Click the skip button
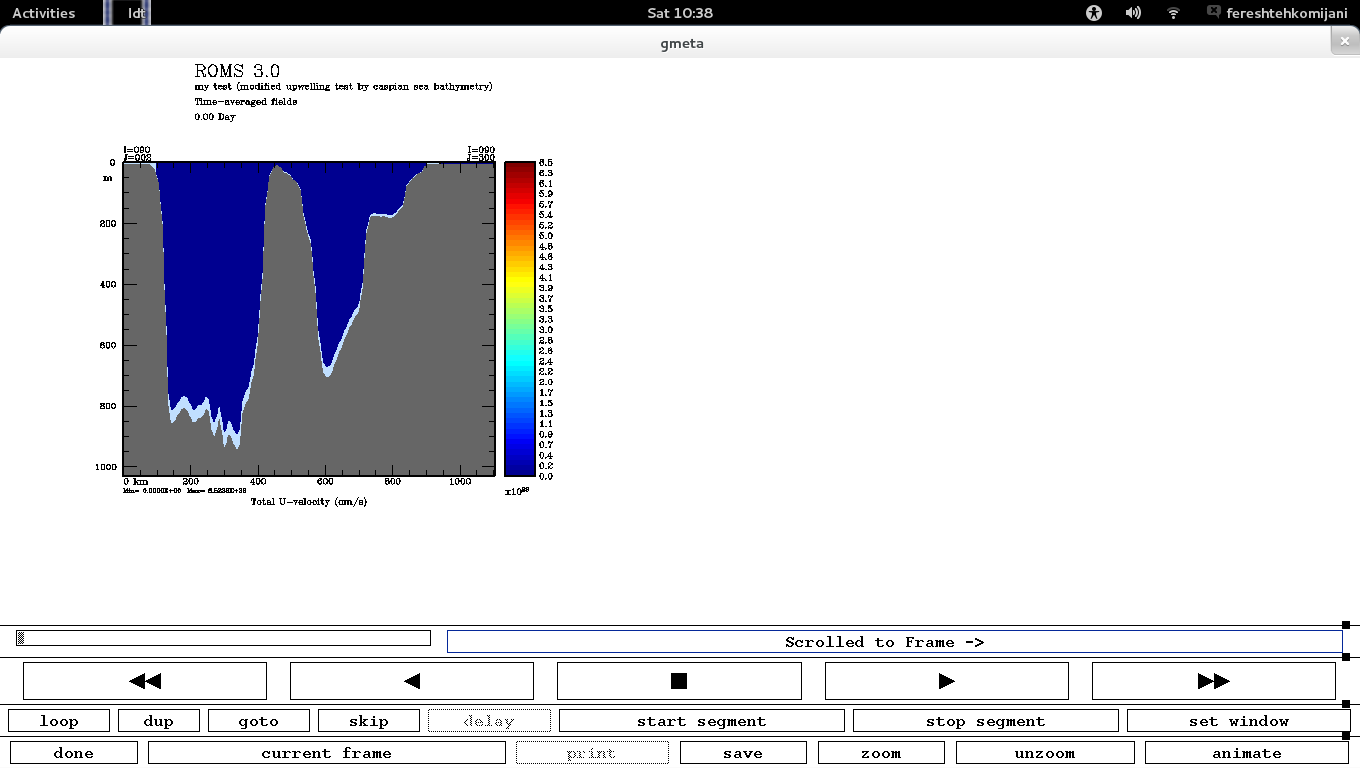Image resolution: width=1360 pixels, height=768 pixels. point(368,721)
